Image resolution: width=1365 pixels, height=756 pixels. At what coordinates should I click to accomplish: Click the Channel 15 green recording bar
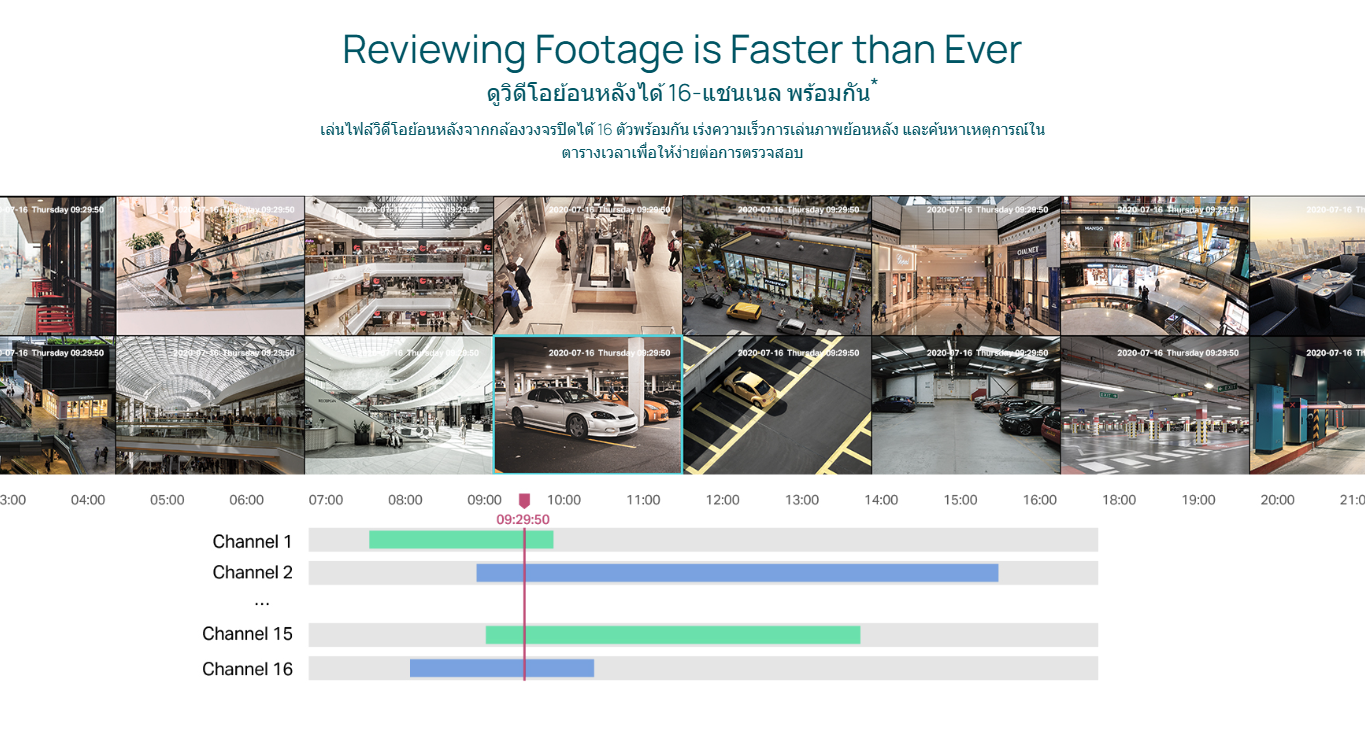[x=673, y=635]
